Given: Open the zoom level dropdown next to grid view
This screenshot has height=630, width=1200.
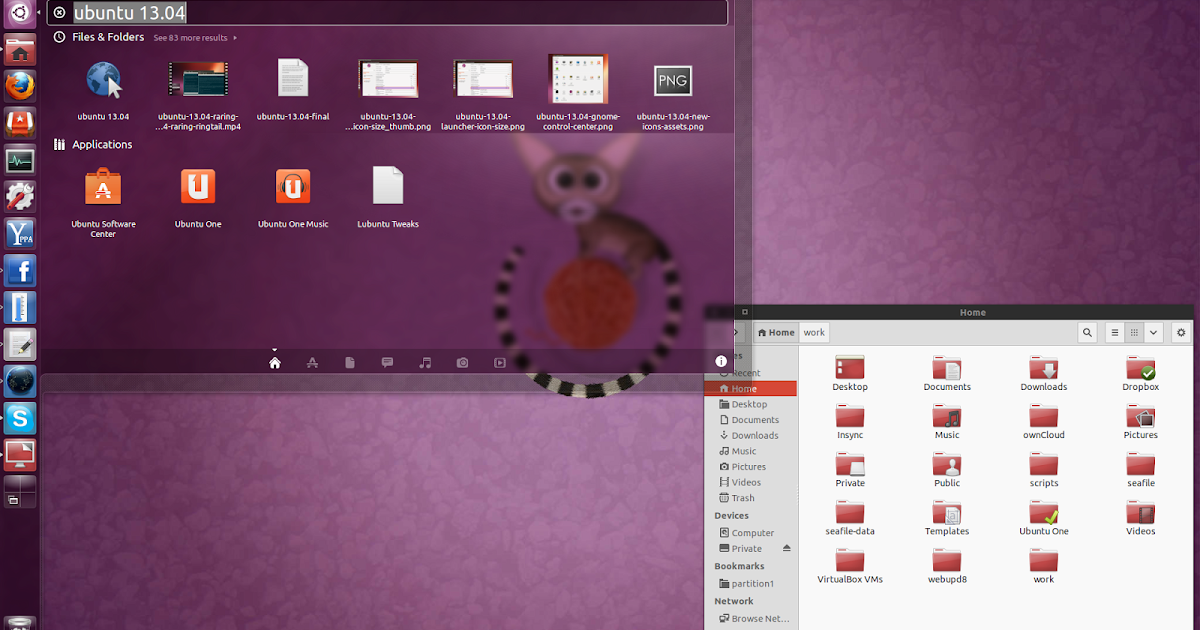Looking at the screenshot, I should pyautogui.click(x=1153, y=332).
